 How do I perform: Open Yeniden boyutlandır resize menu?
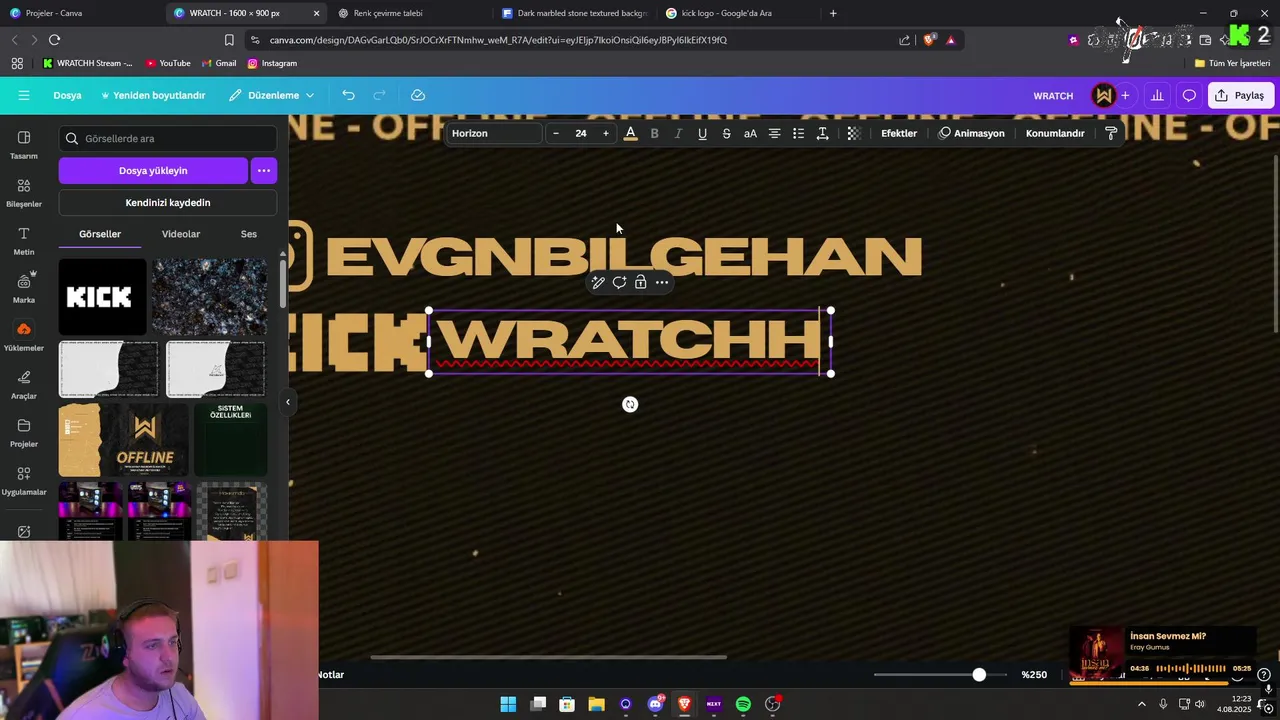point(153,95)
